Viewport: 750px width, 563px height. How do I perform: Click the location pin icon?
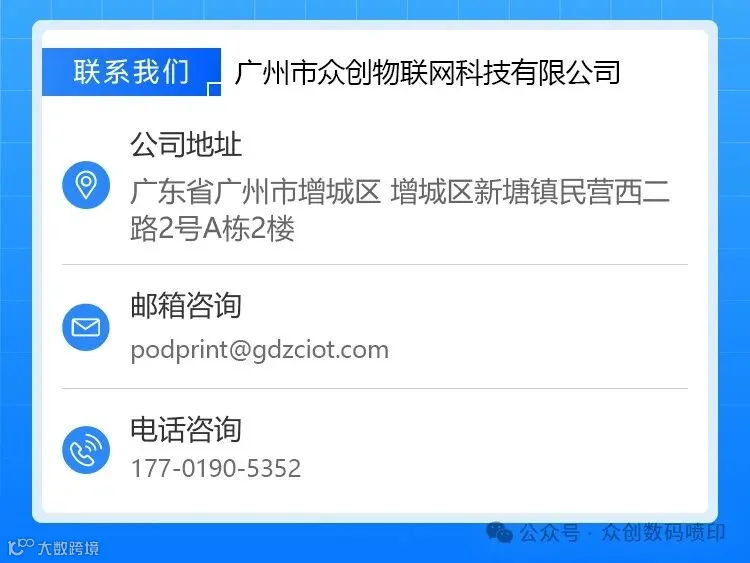click(x=86, y=185)
